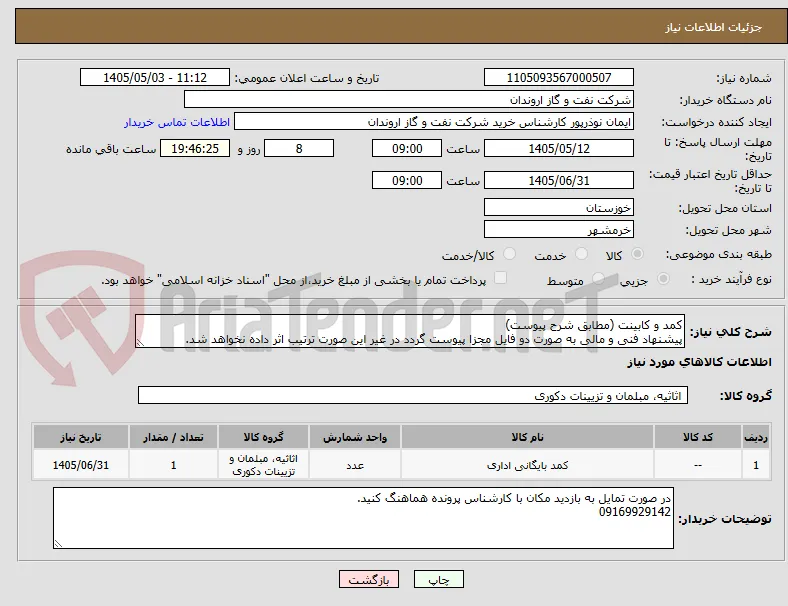This screenshot has width=788, height=606.
Task: Click the کد کالا column header
Action: coord(698,437)
